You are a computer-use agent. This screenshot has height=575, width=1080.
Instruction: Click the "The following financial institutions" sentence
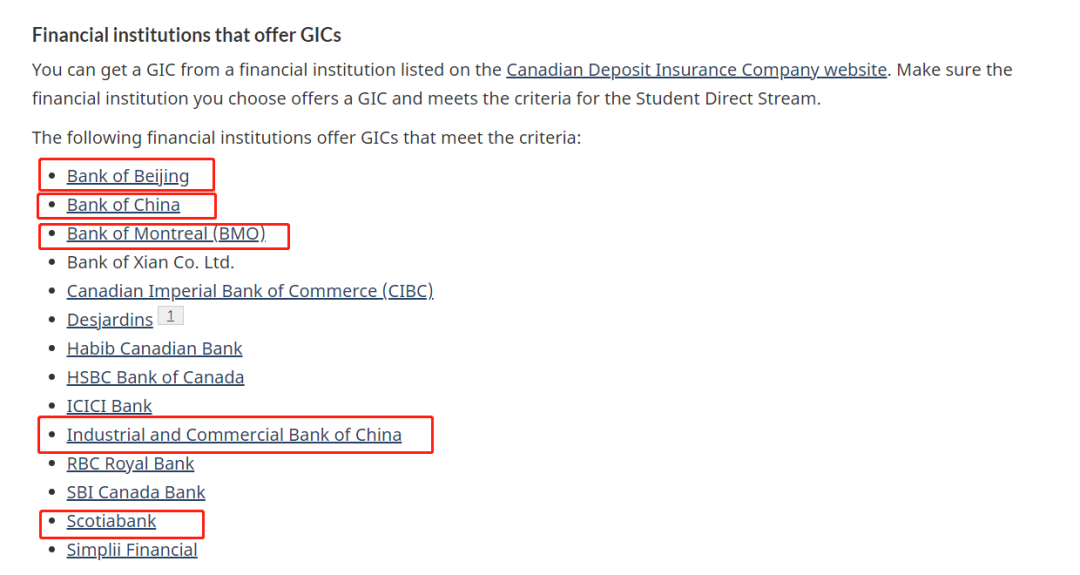pos(306,137)
